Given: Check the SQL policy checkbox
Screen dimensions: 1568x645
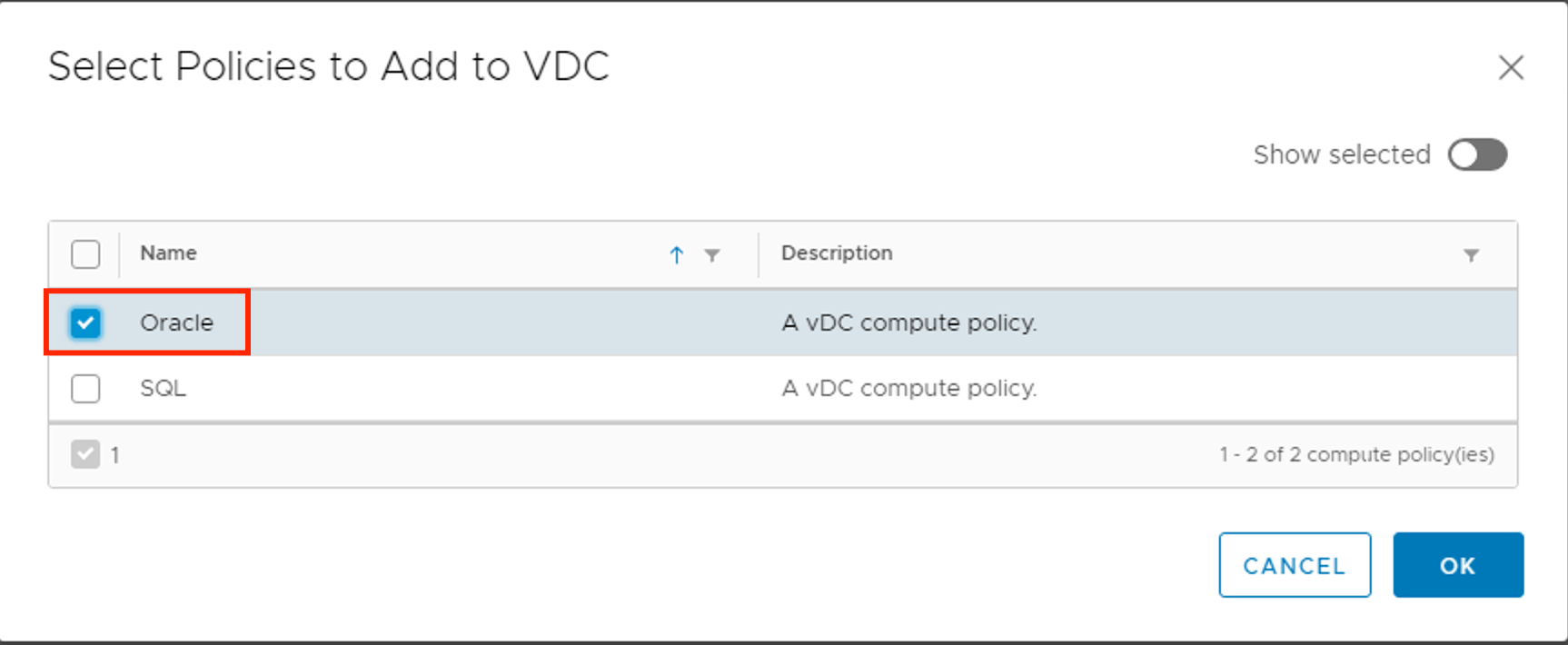Looking at the screenshot, I should tap(85, 389).
